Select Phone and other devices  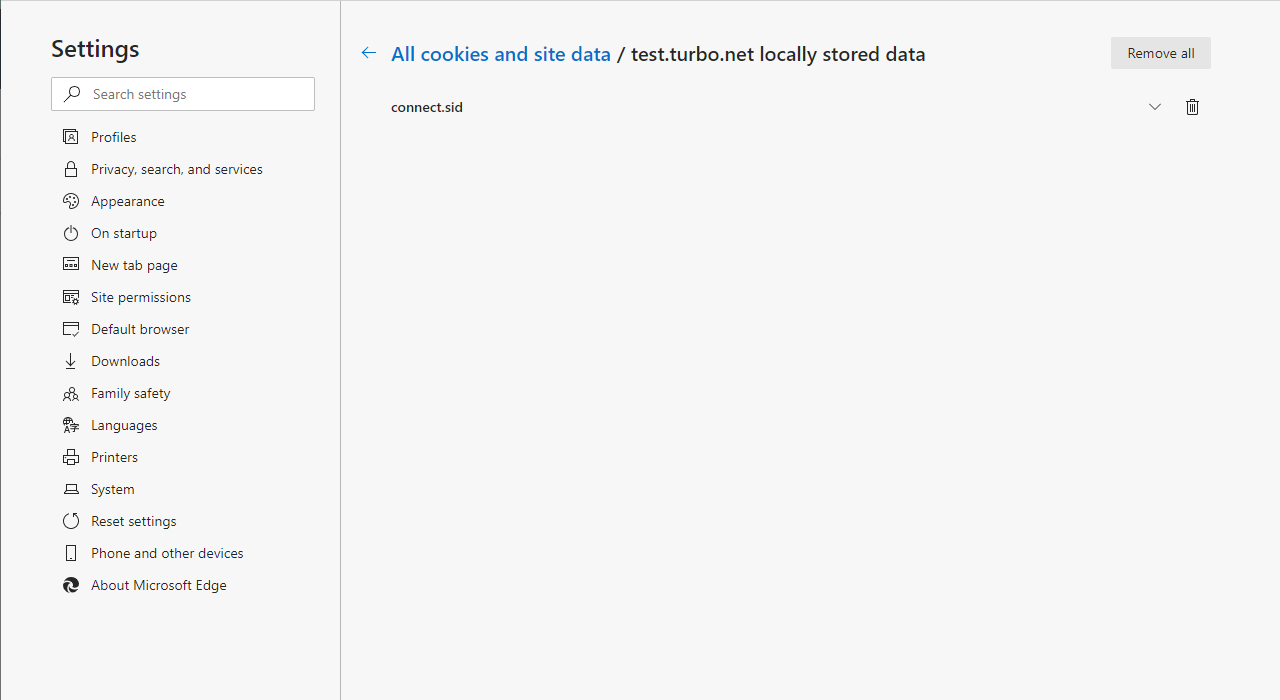coord(167,553)
